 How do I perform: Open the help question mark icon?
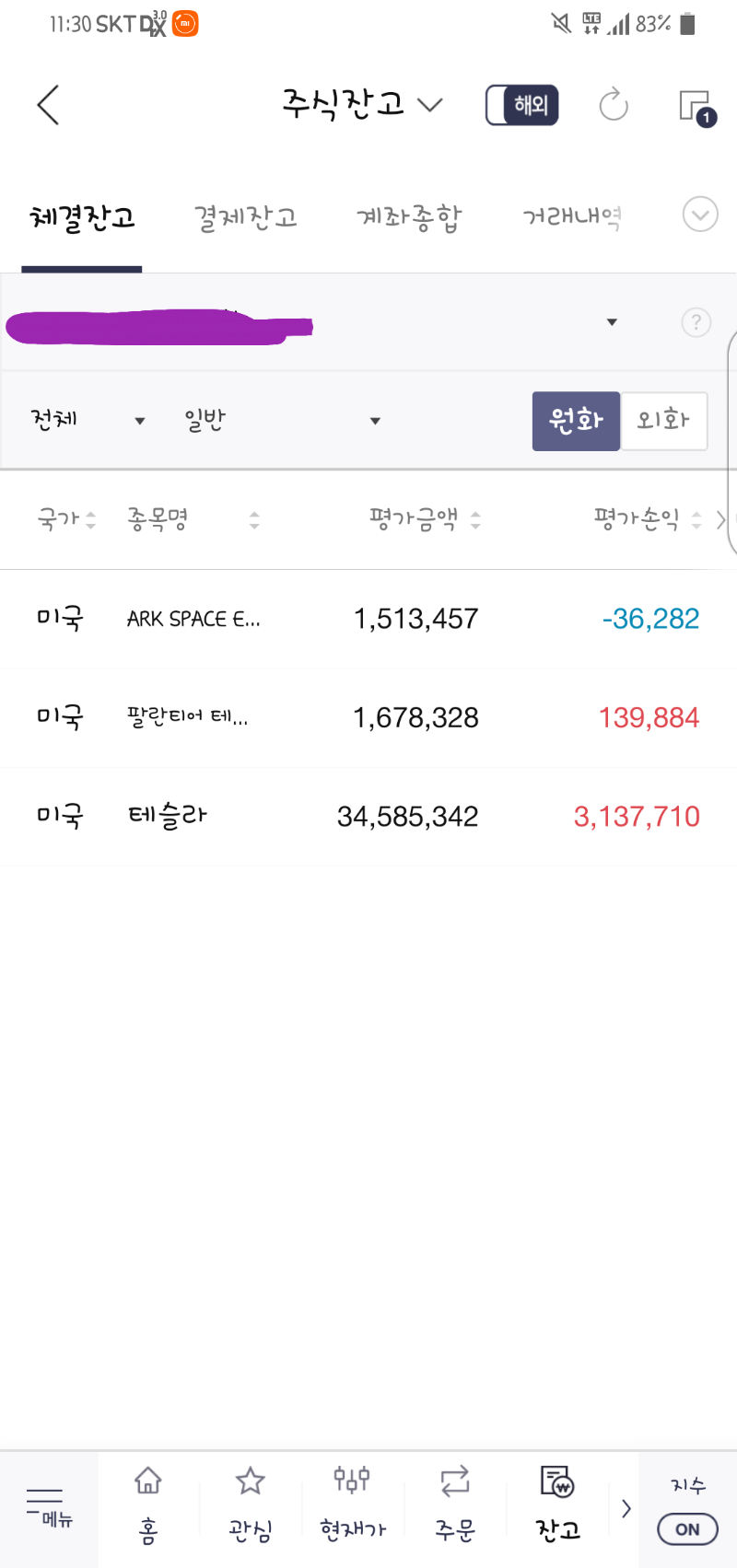point(696,322)
